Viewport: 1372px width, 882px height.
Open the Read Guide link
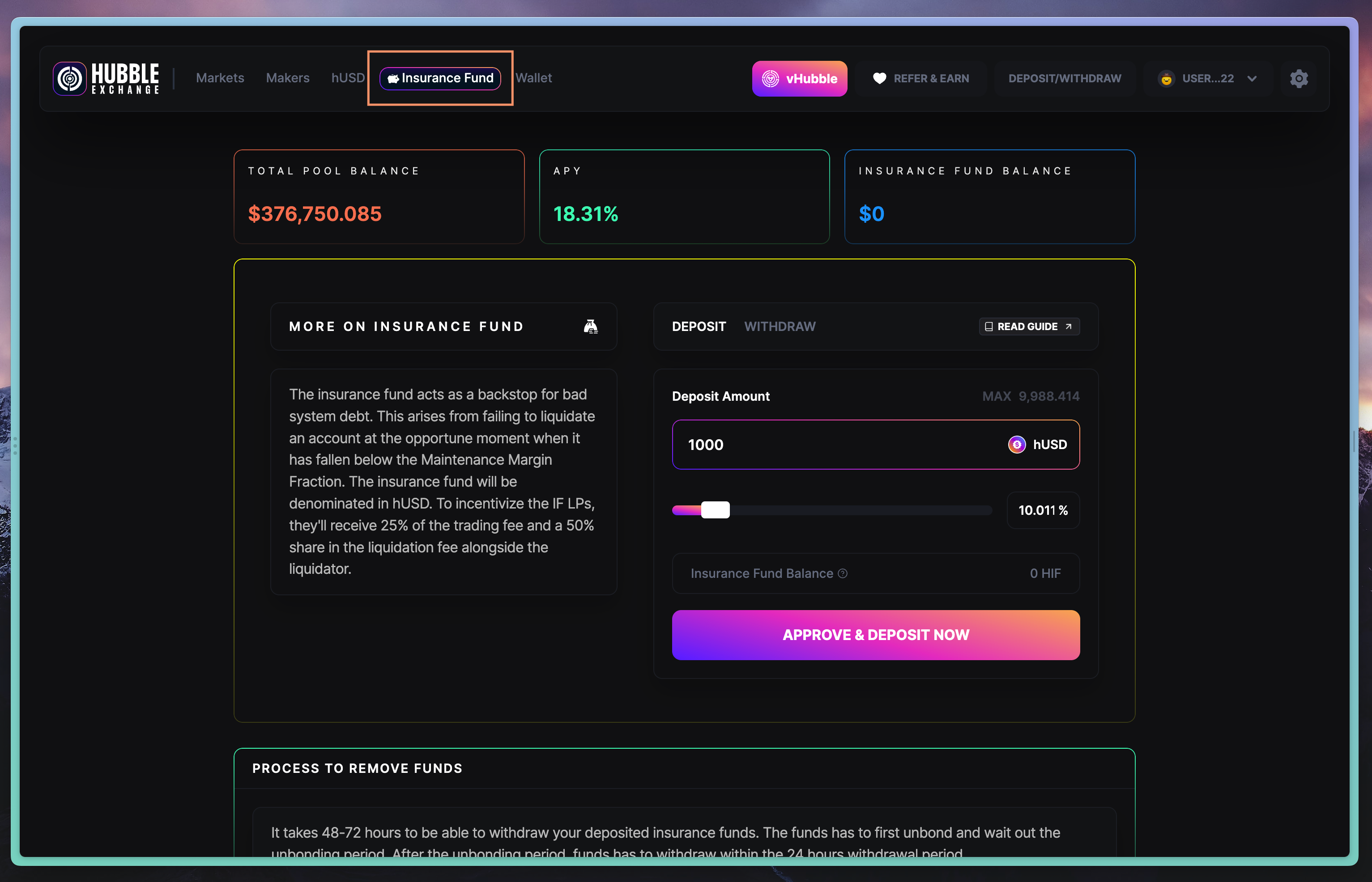pyautogui.click(x=1029, y=327)
